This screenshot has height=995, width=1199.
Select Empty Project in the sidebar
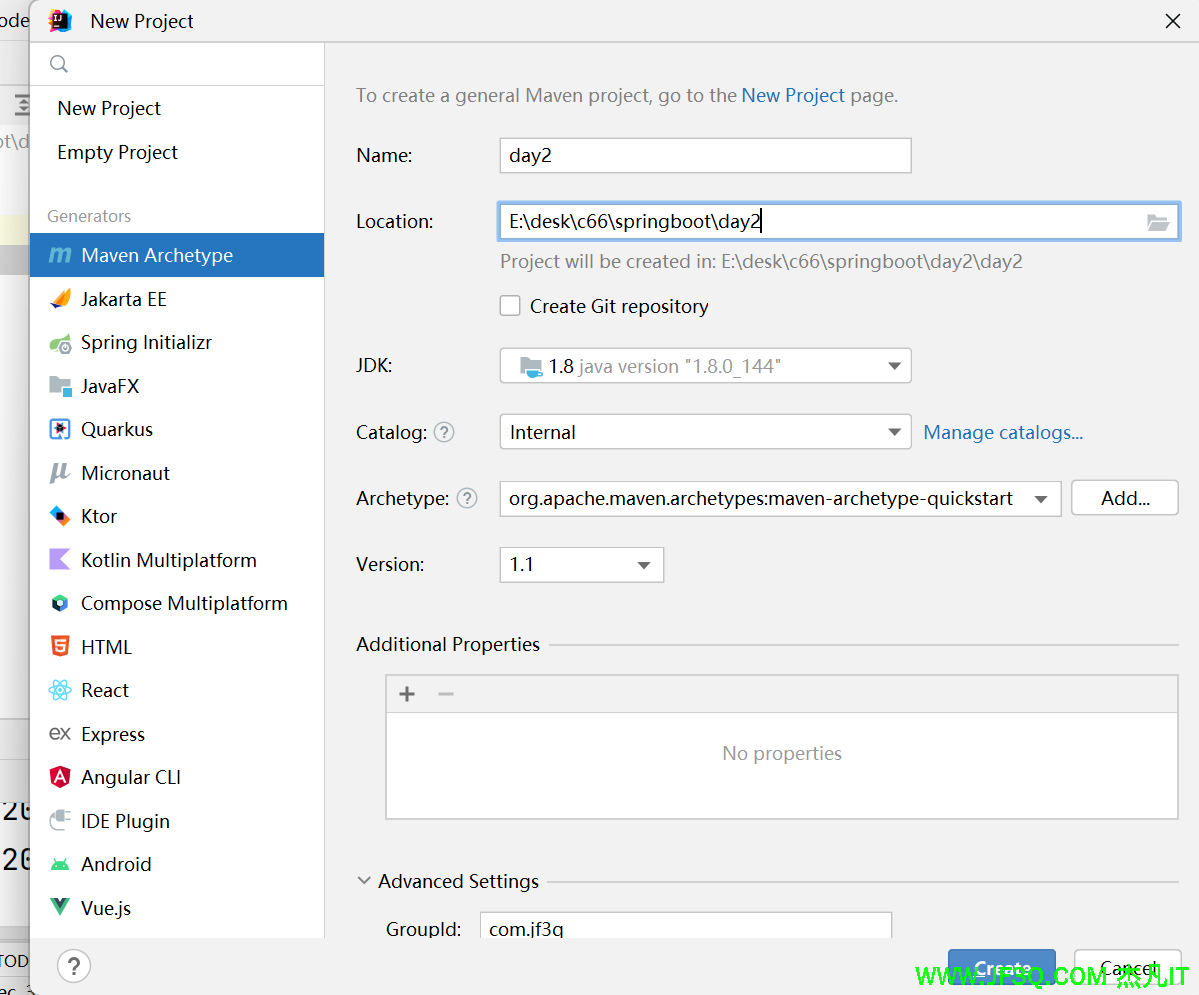(x=118, y=153)
